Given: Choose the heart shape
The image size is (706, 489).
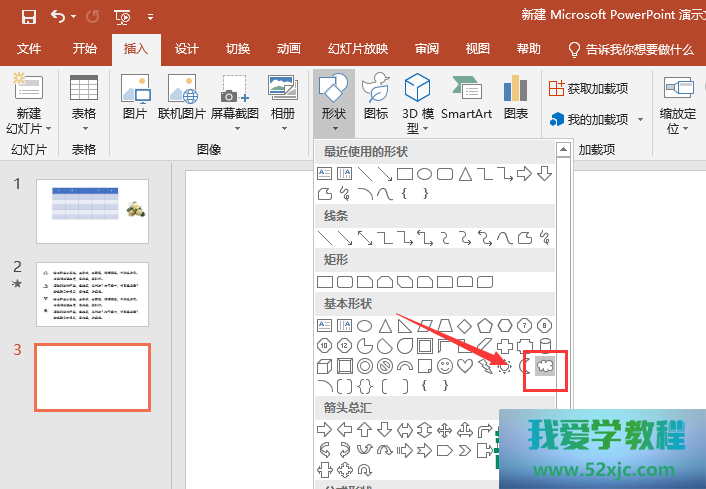Looking at the screenshot, I should [x=465, y=366].
